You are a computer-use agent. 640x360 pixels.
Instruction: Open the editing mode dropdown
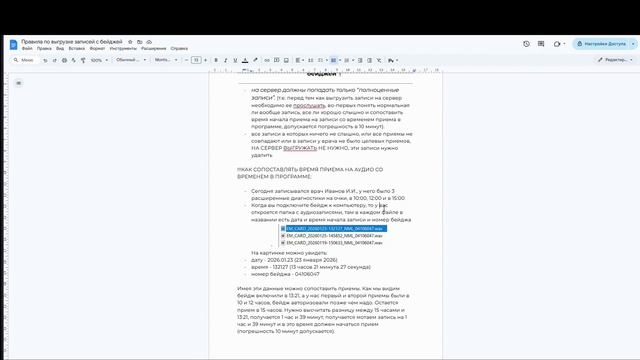[x=615, y=60]
